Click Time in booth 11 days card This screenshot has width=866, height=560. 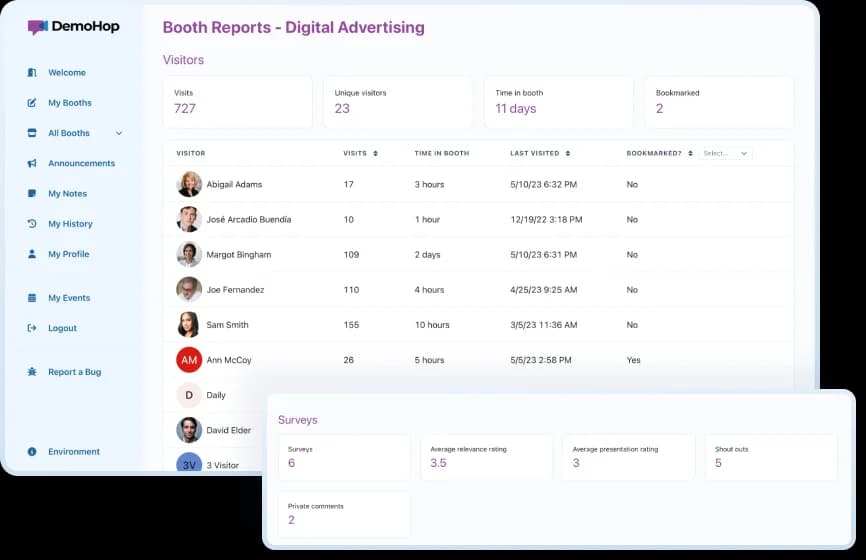[x=559, y=102]
